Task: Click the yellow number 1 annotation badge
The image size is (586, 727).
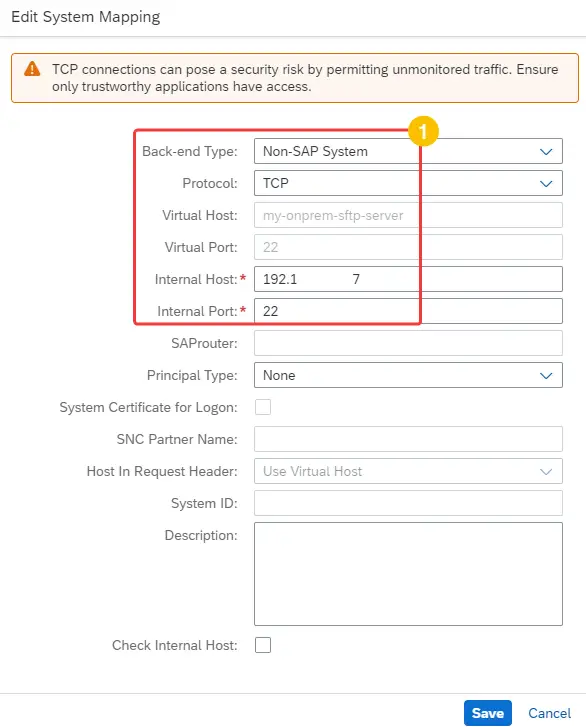Action: pyautogui.click(x=423, y=131)
